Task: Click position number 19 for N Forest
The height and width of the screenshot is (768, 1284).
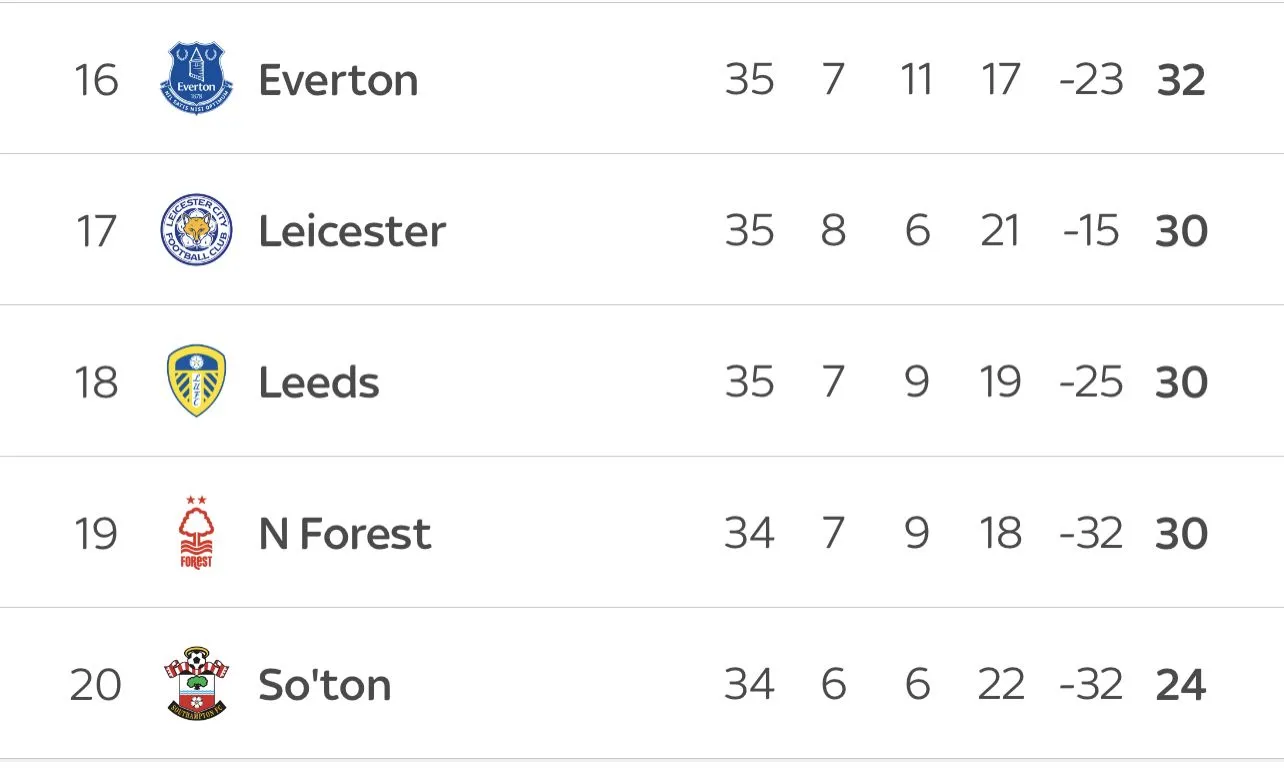Action: click(x=96, y=533)
